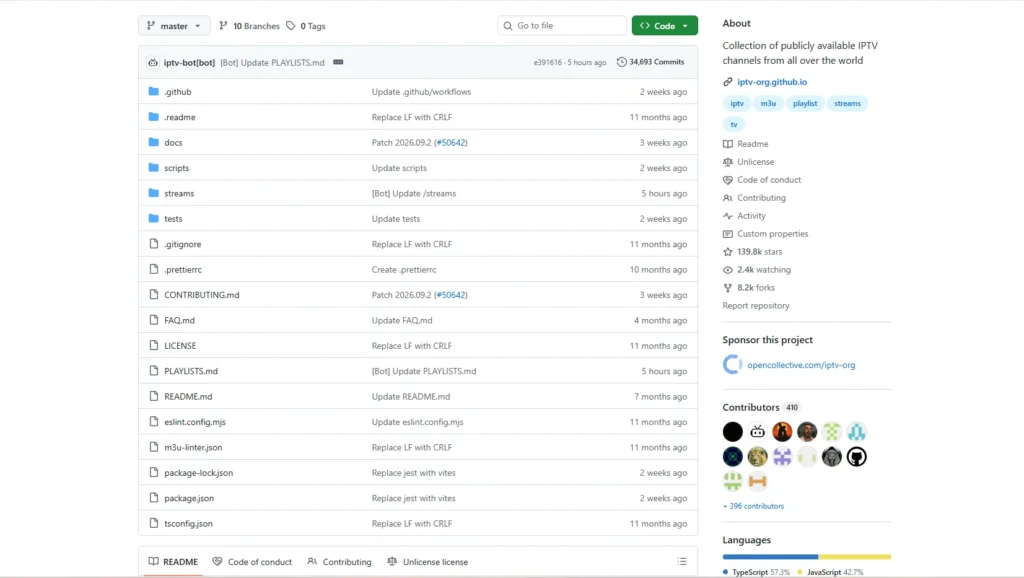The width and height of the screenshot is (1024, 578).
Task: Switch to the README tab
Action: (173, 562)
